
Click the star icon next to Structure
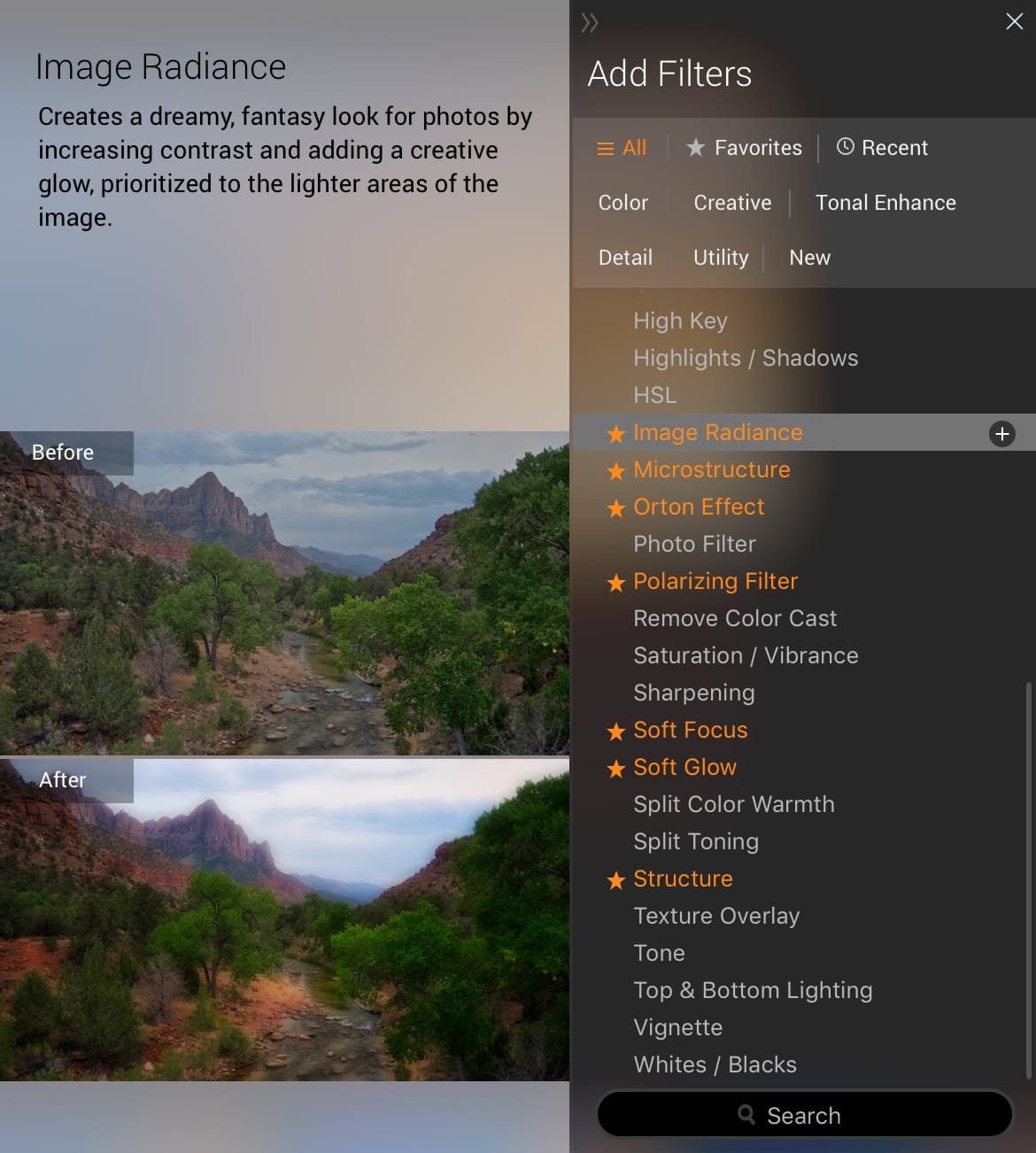coord(616,880)
